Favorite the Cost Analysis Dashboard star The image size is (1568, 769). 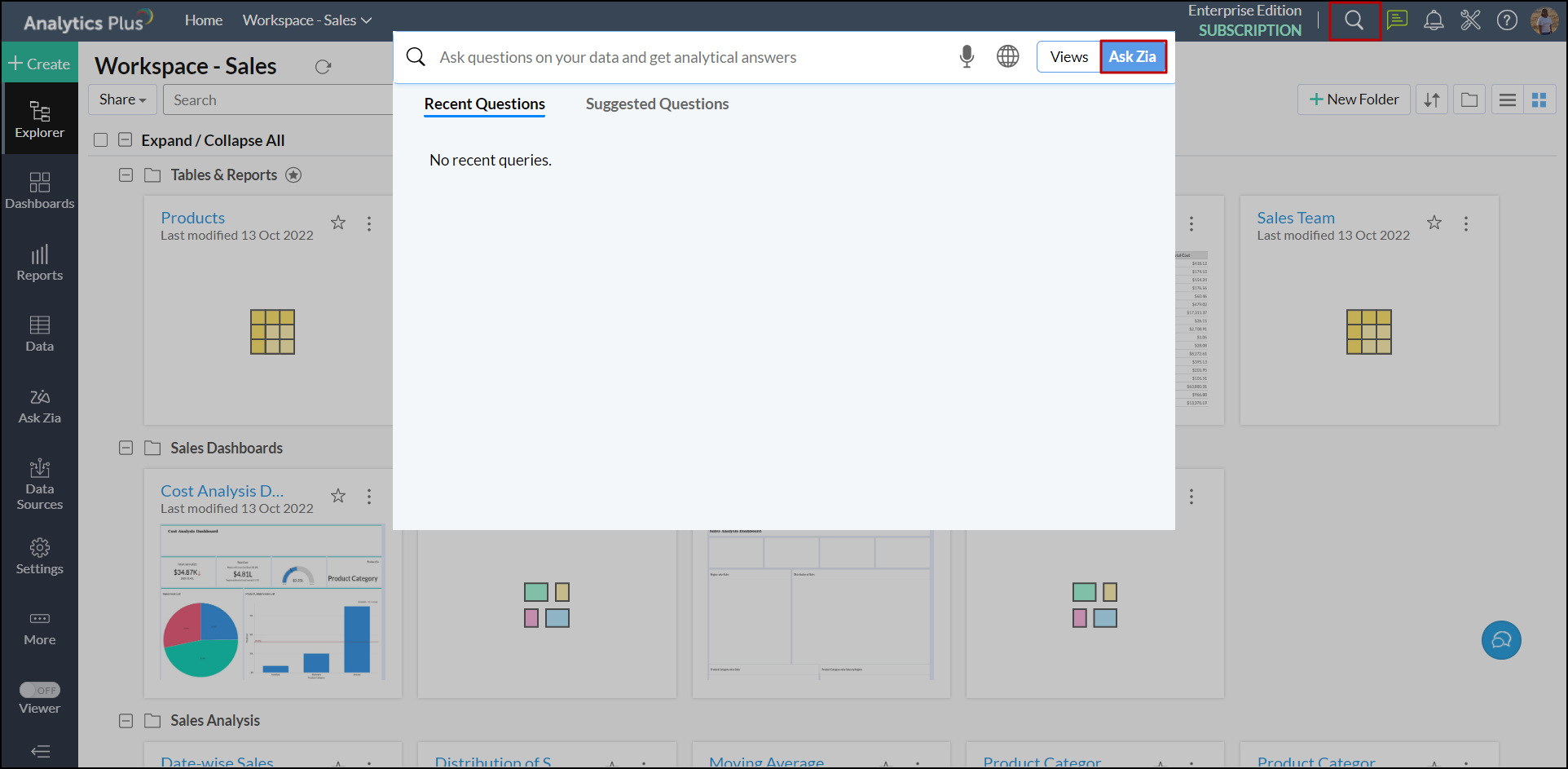pyautogui.click(x=338, y=496)
